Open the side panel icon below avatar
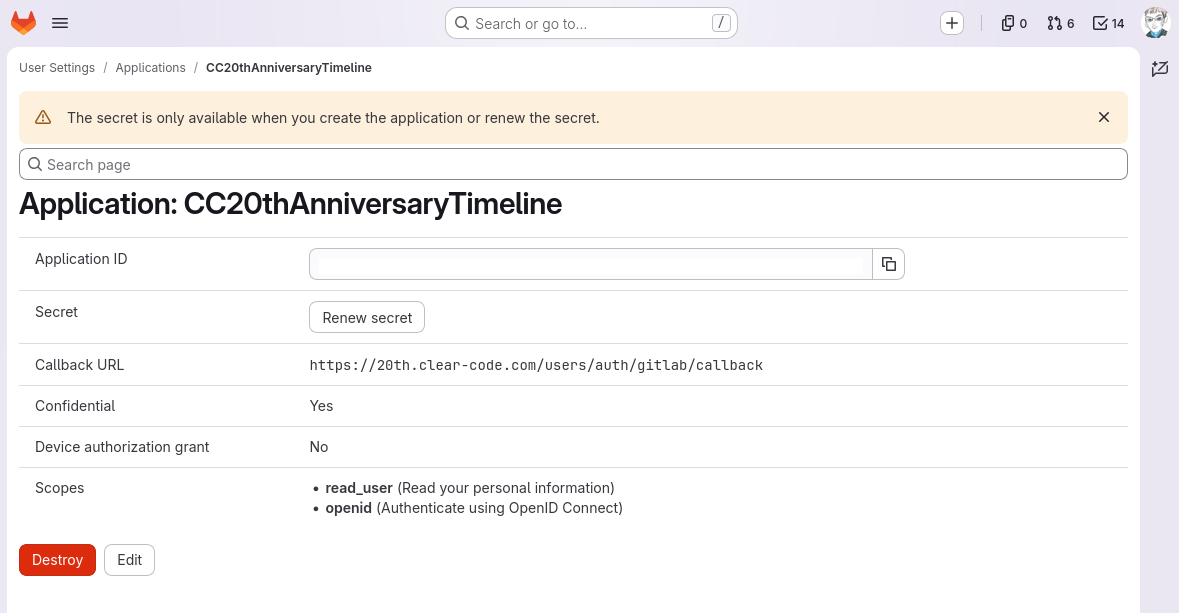1179x613 pixels. coord(1159,69)
